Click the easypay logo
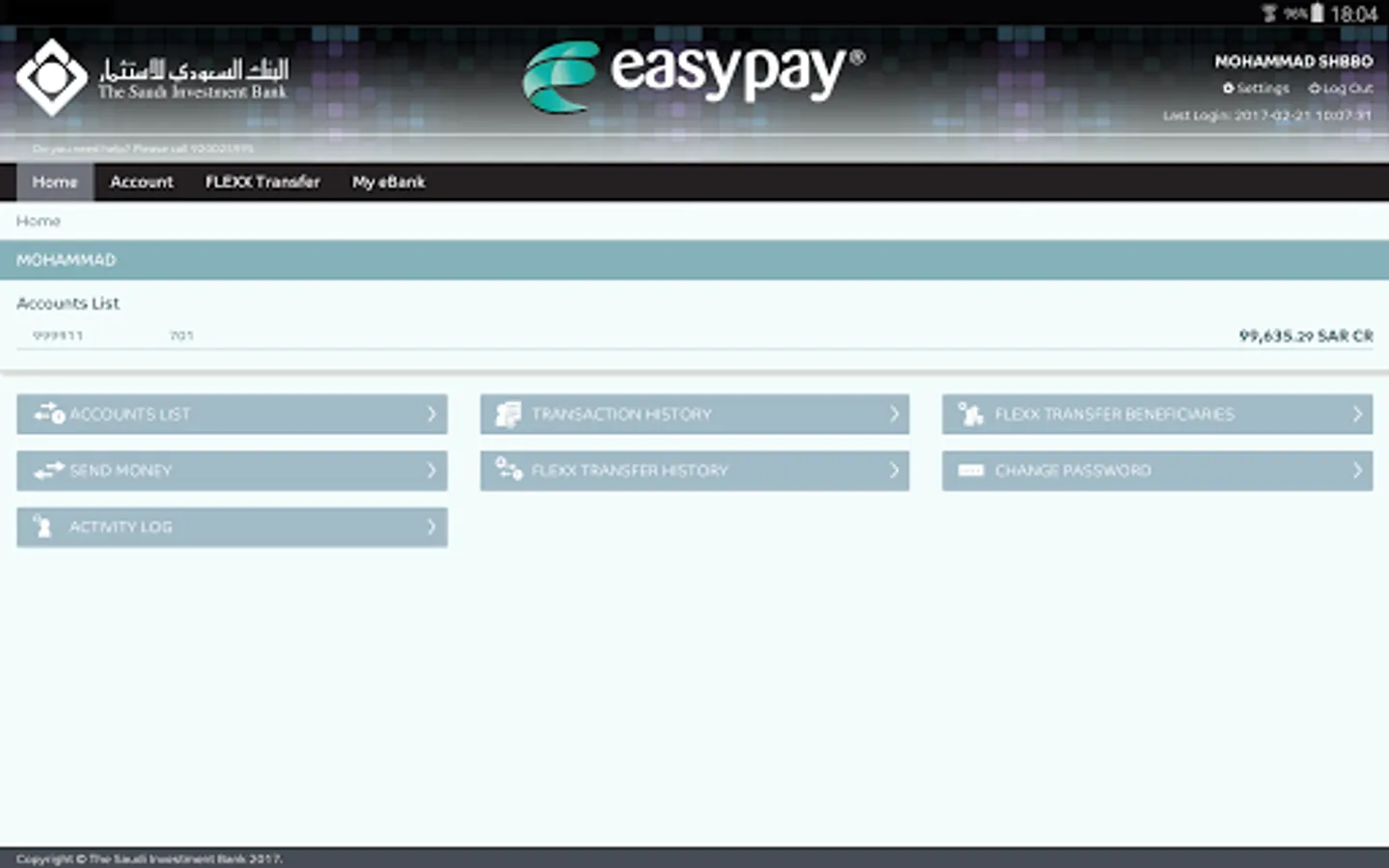 [x=694, y=76]
